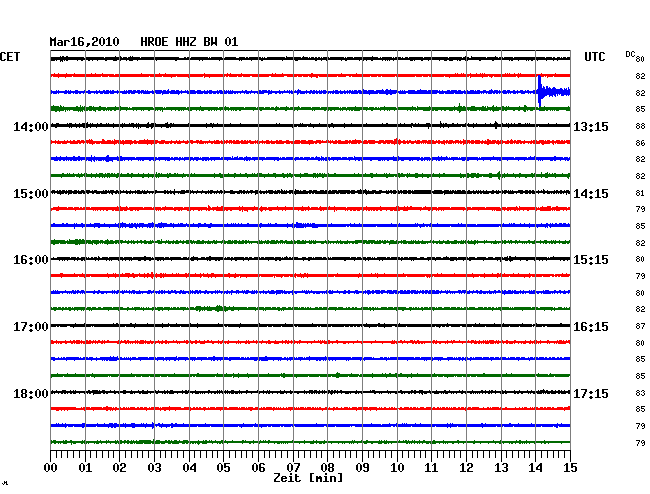Click the black trace on the 18:00 row
This screenshot has width=650, height=494.
(x=310, y=392)
